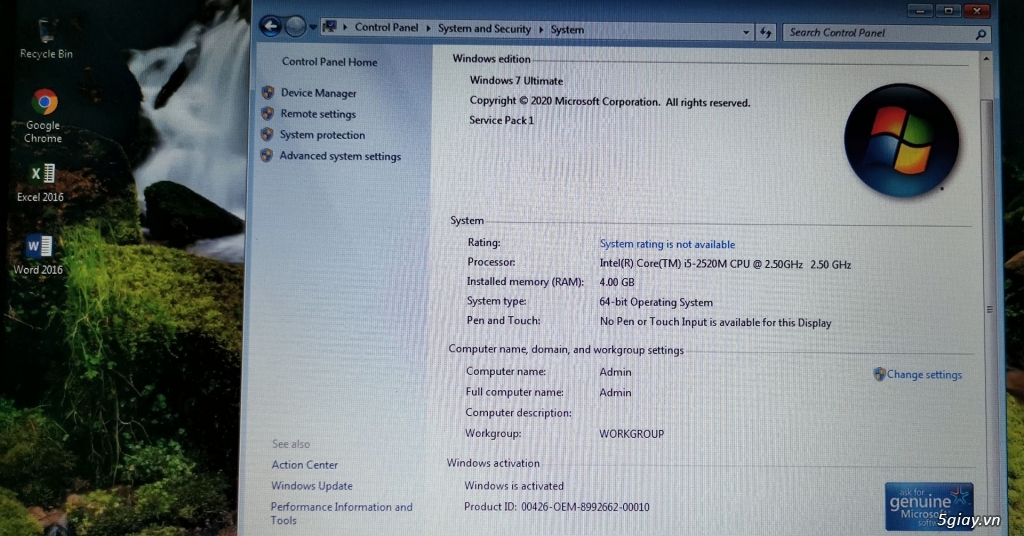Screen dimensions: 1024x536
Task: Click the shield icon beside Device Manager
Action: (268, 92)
